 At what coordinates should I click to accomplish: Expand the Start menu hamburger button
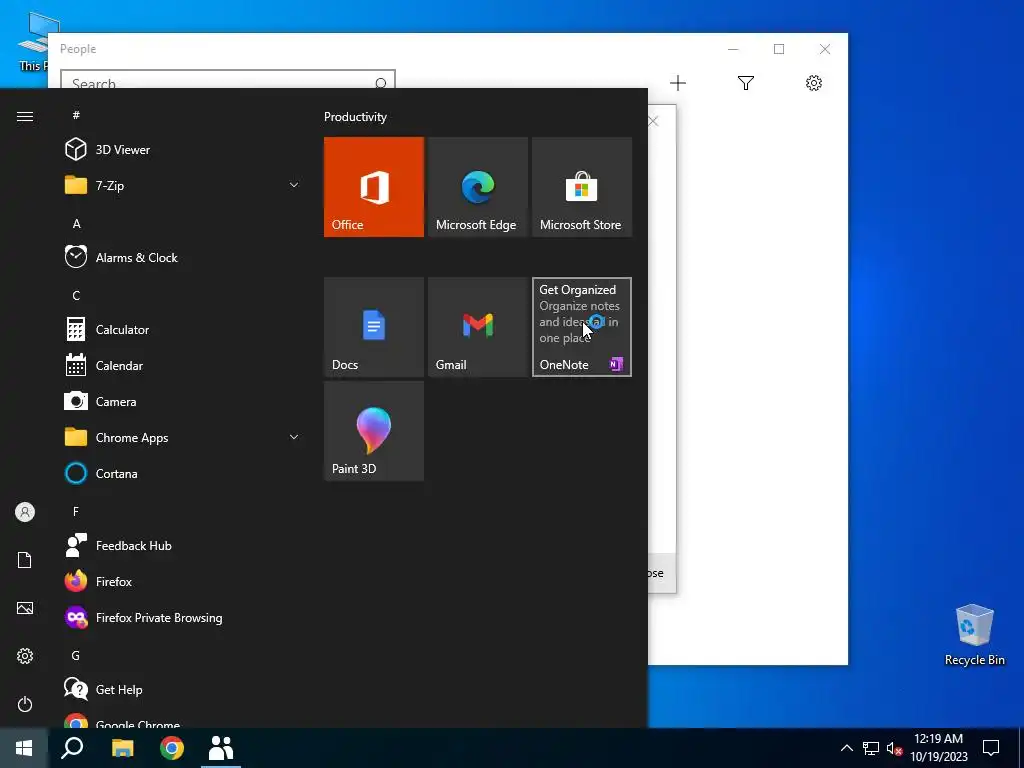(x=25, y=116)
